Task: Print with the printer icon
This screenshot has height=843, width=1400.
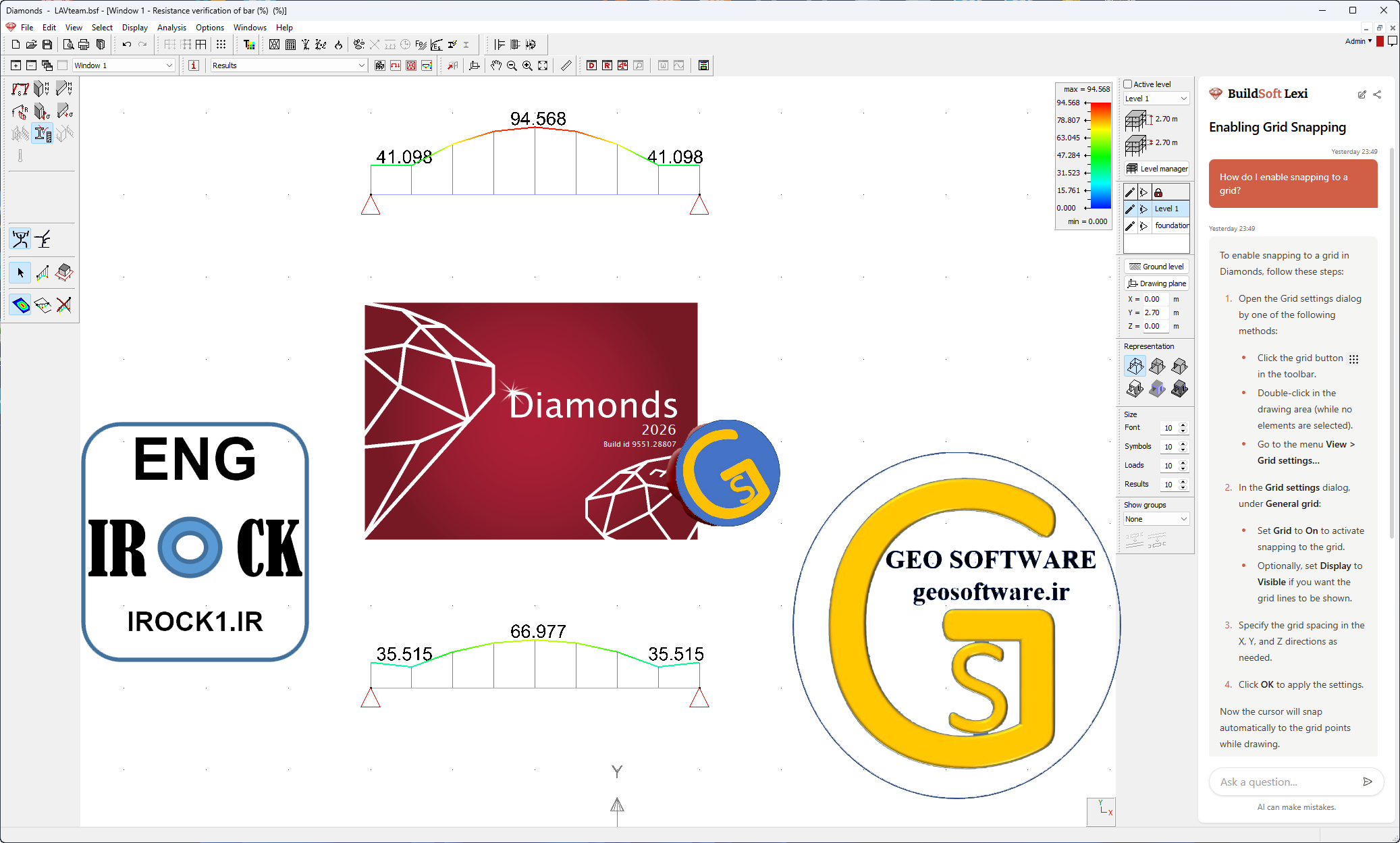Action: click(84, 45)
